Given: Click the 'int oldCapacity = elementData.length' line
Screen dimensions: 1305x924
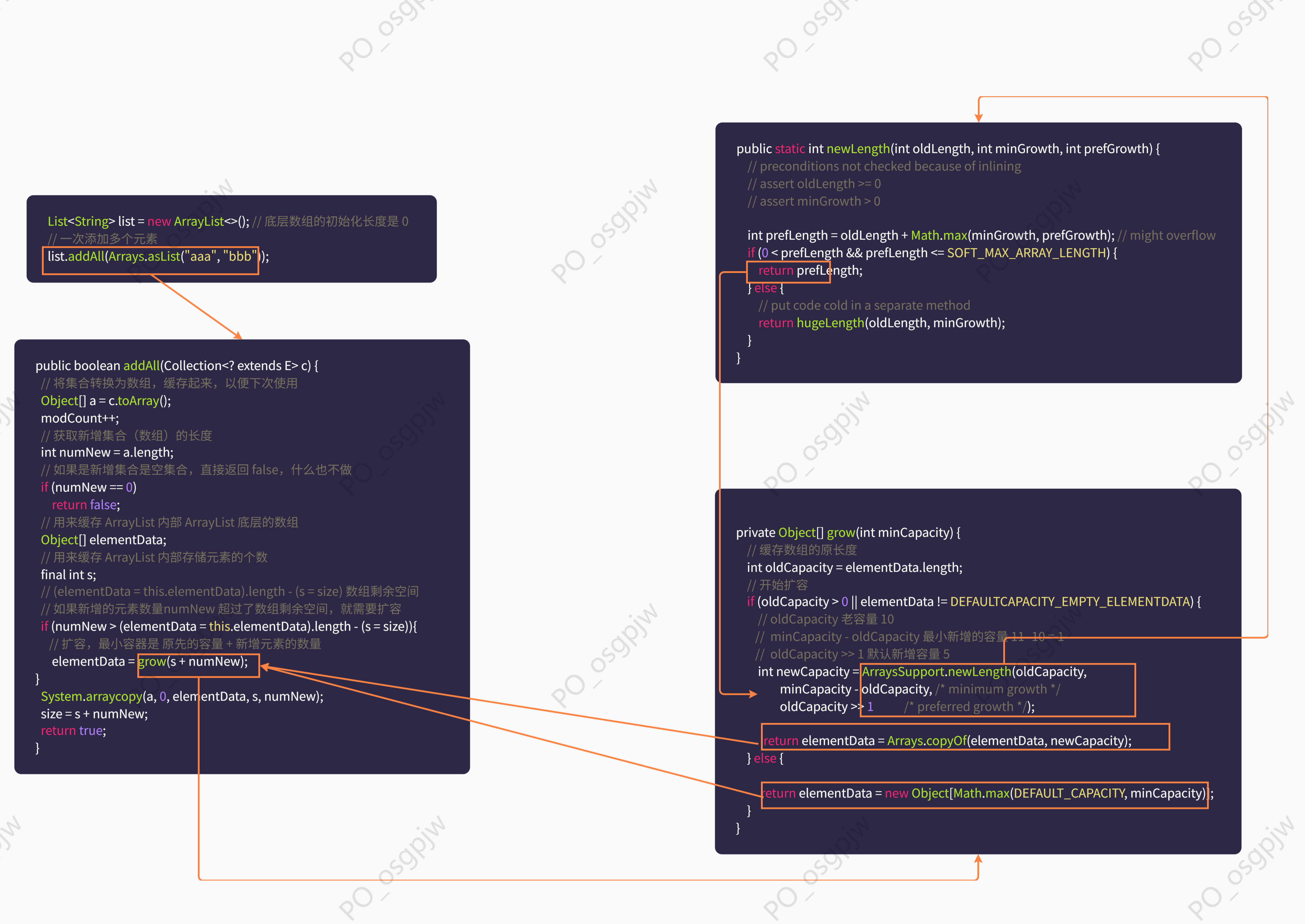Looking at the screenshot, I should tap(855, 568).
